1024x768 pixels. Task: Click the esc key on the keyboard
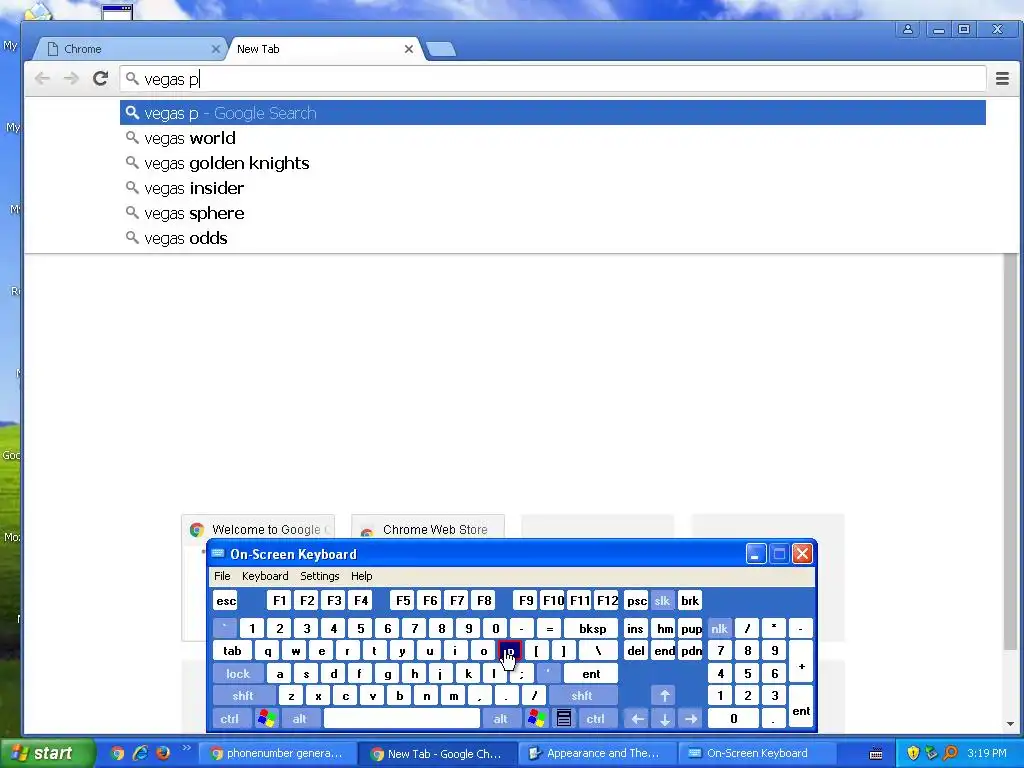click(226, 601)
